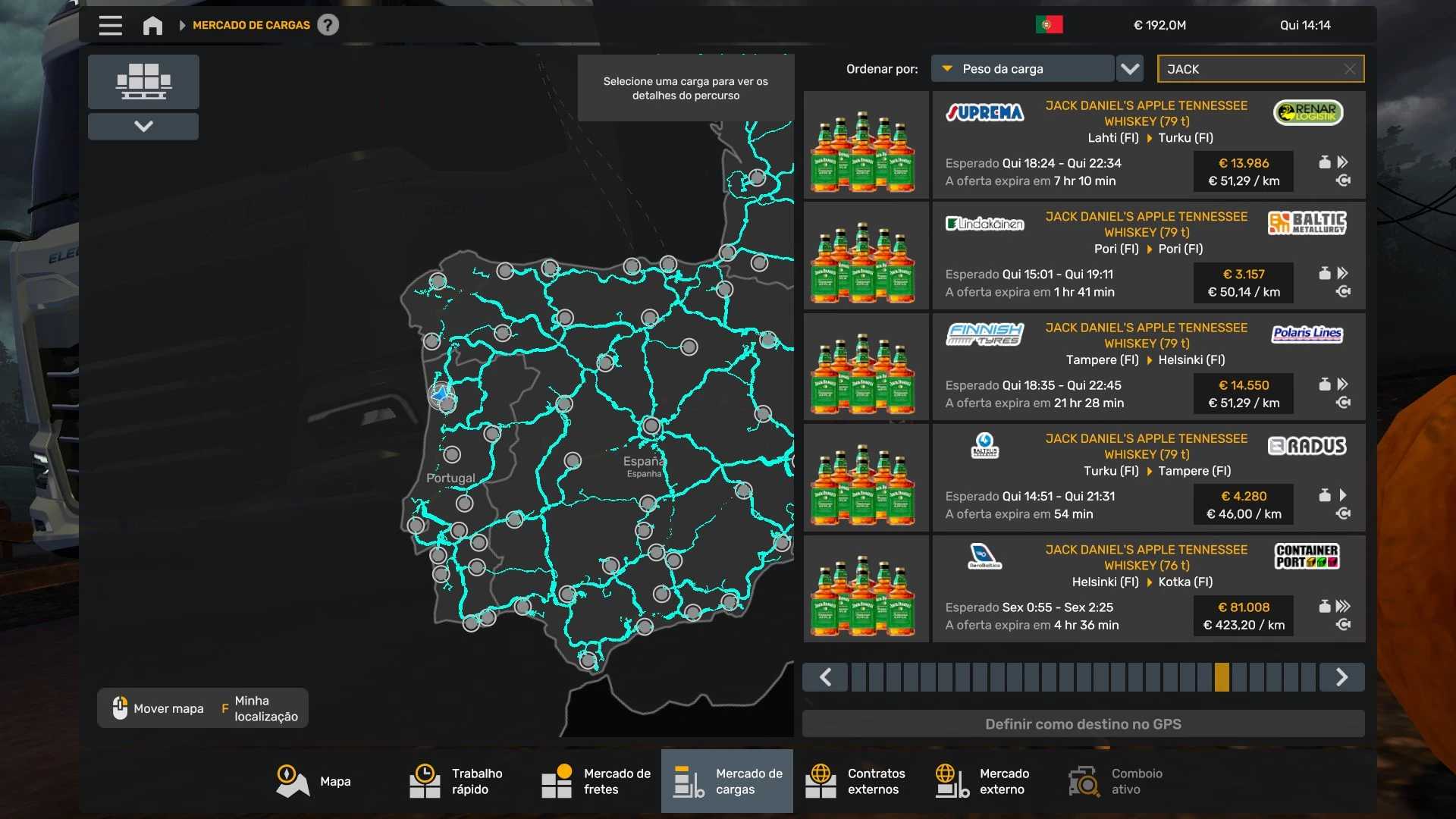Open the help question mark icon
The image size is (1456, 819).
pyautogui.click(x=328, y=25)
